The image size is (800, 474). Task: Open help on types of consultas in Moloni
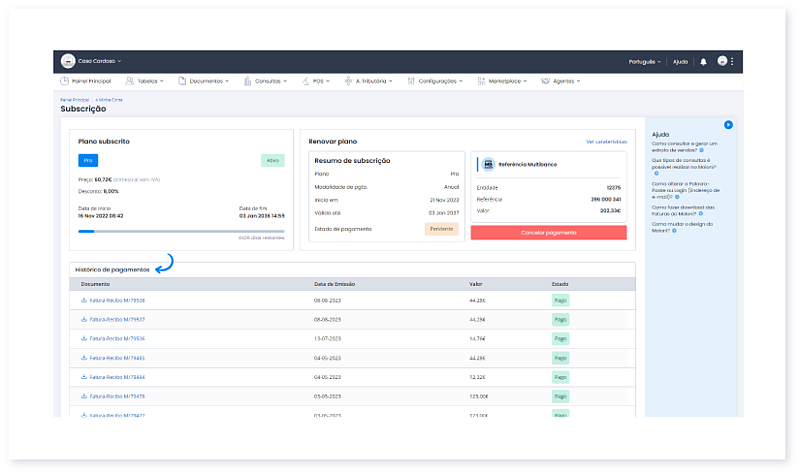(683, 167)
